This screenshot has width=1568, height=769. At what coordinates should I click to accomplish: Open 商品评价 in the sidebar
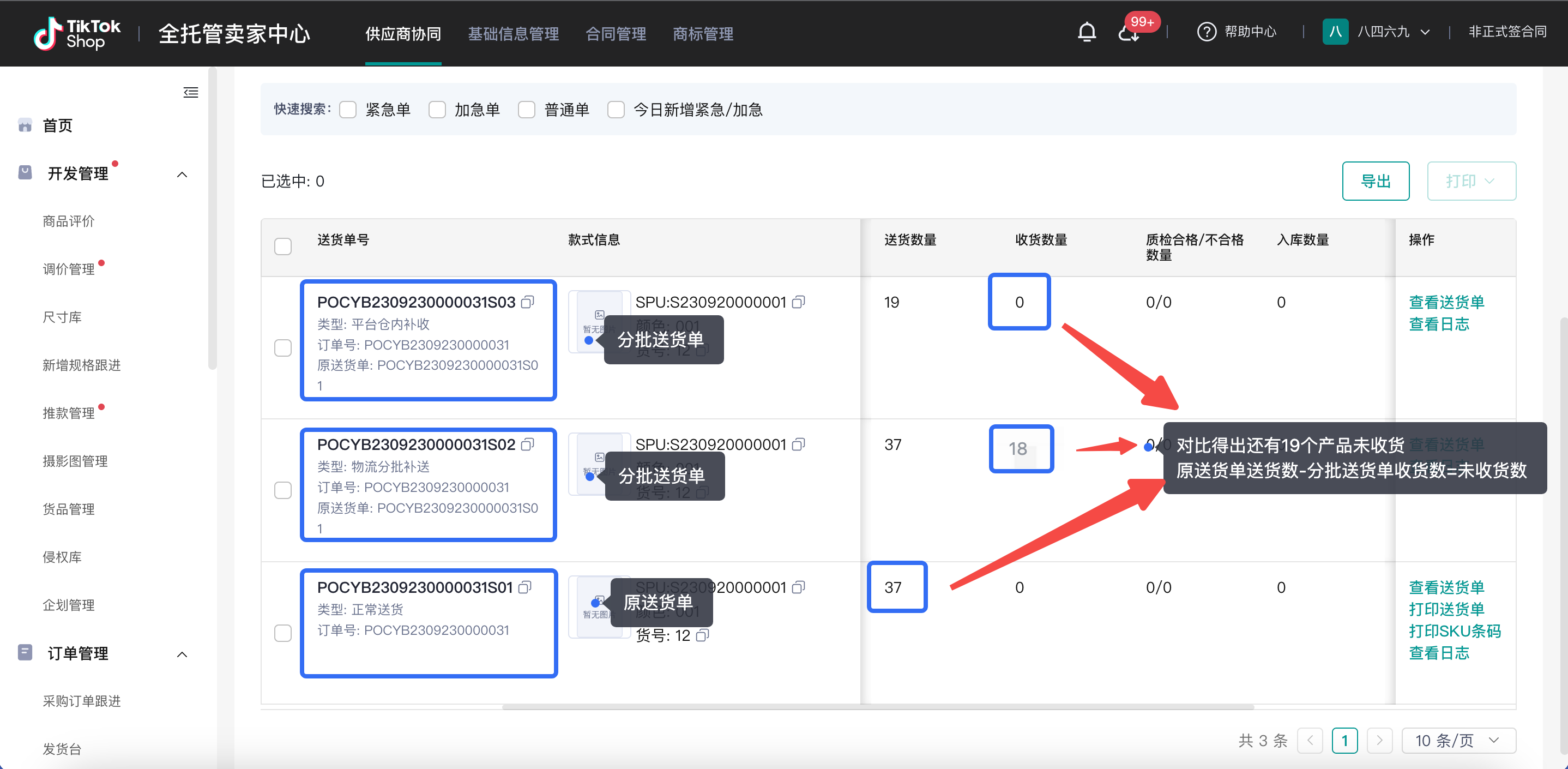69,221
